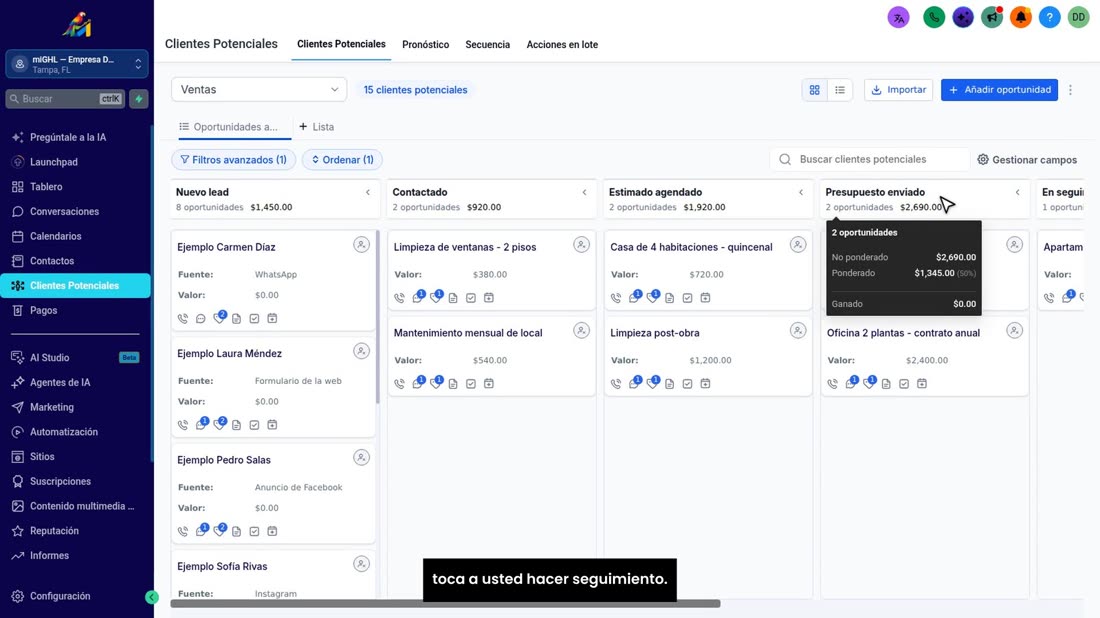Switch to the Pronóstico tab
This screenshot has width=1100, height=618.
pyautogui.click(x=425, y=45)
